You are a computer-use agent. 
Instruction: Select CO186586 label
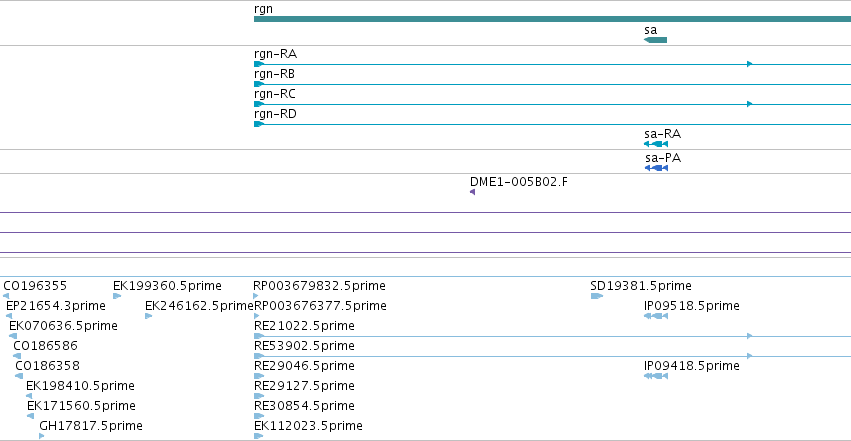[x=46, y=347]
